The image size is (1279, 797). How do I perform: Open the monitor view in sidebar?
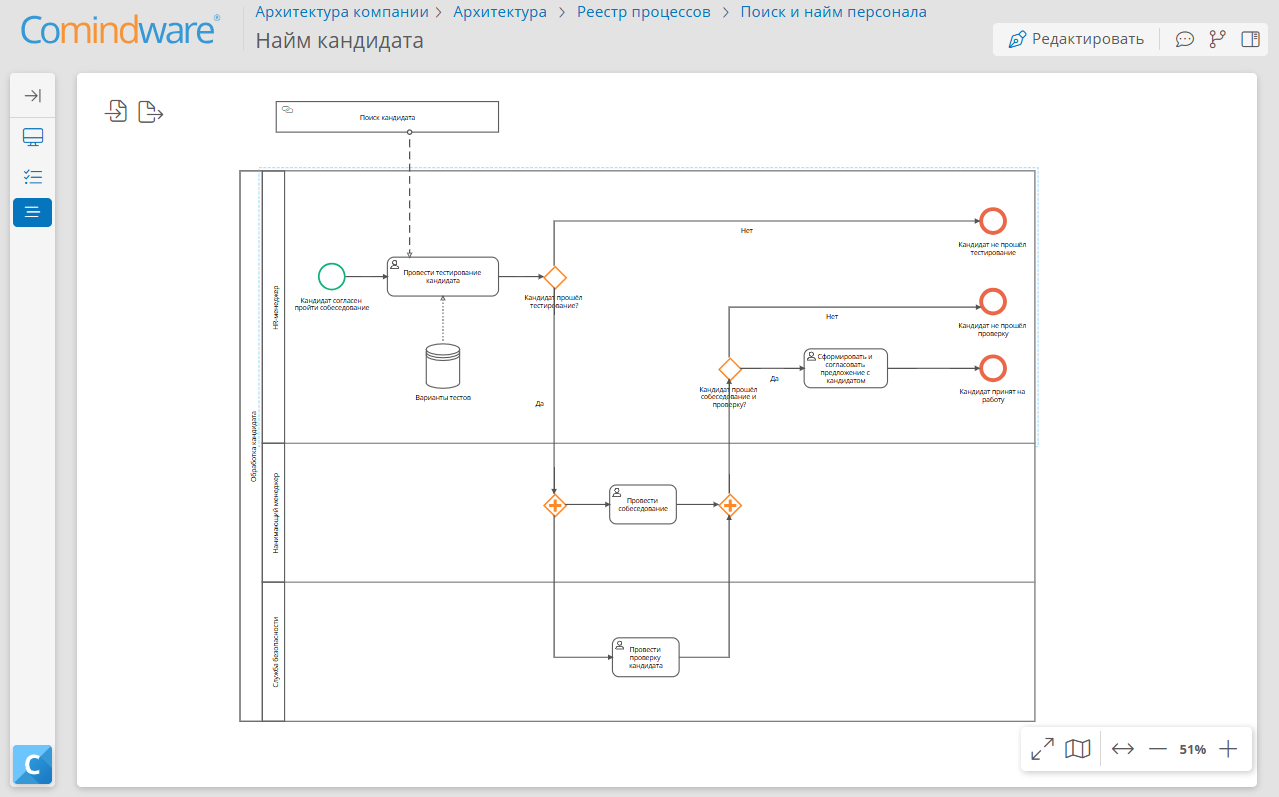point(33,137)
